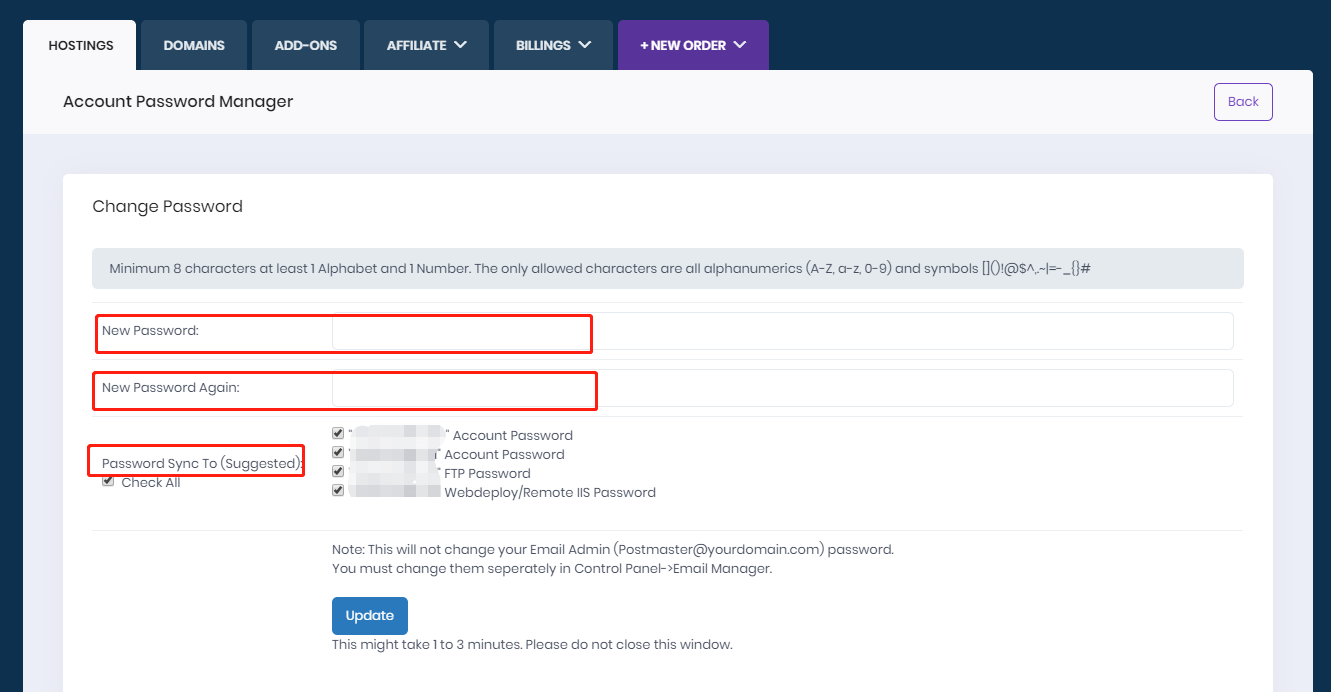
Task: Click the password requirements notice banner
Action: pyautogui.click(x=667, y=268)
